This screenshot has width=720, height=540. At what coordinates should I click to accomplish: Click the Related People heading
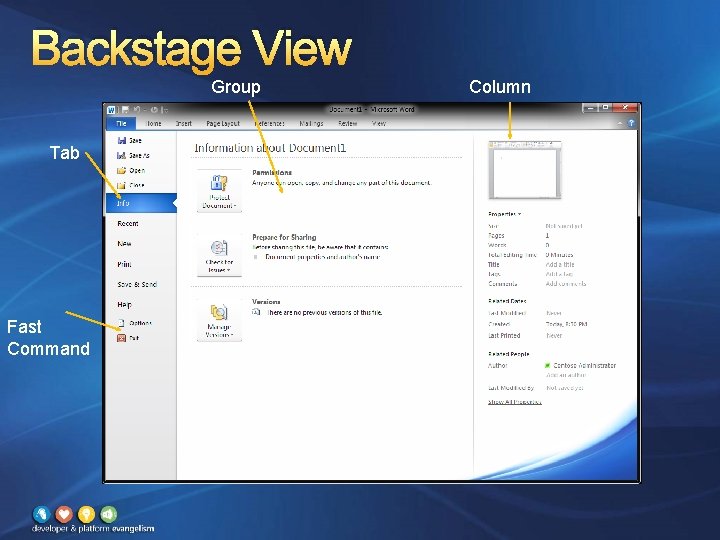point(508,354)
